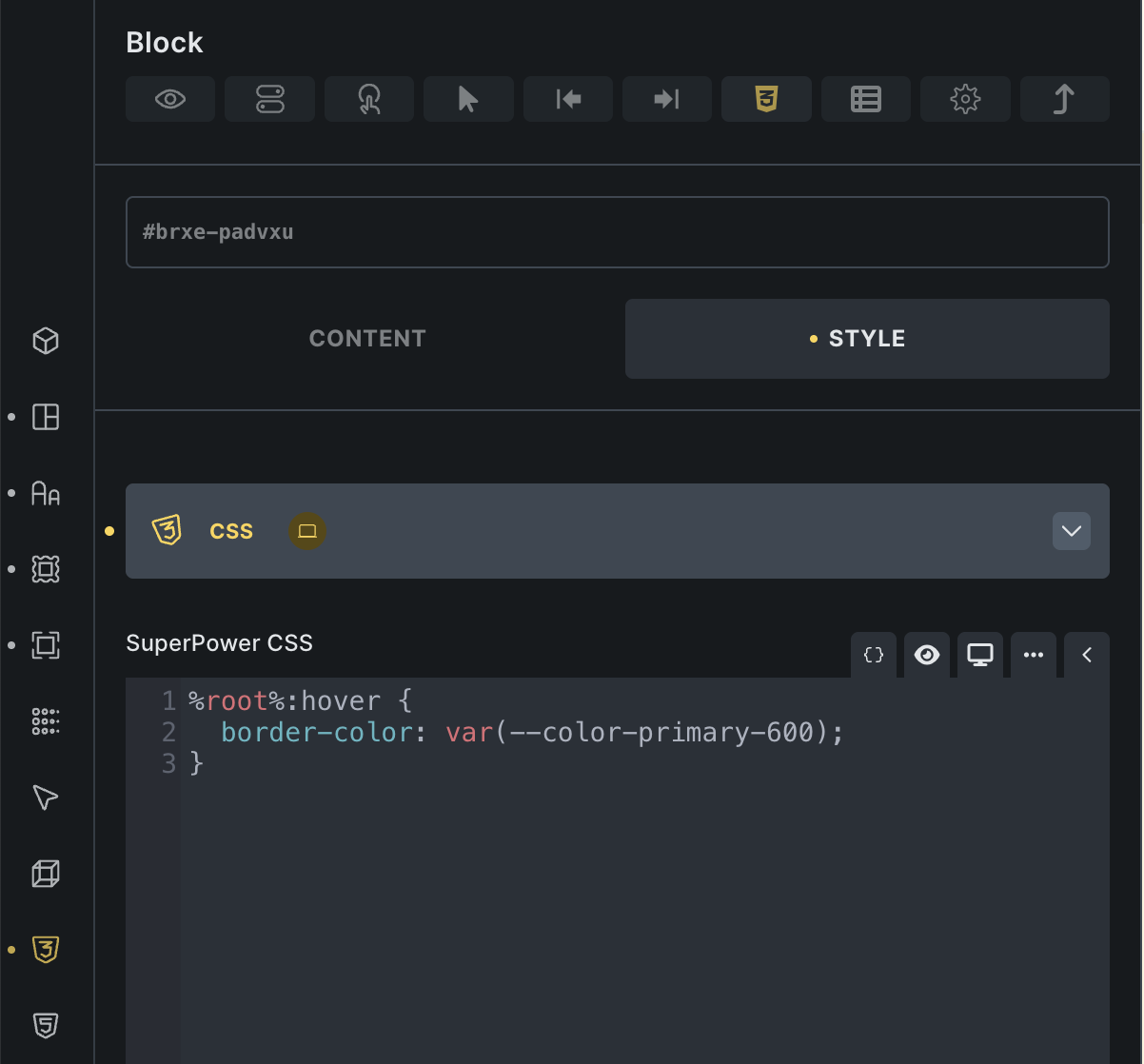Screen dimensions: 1144x1064
Task: Click the solid arrow cursor toolbar icon
Action: (x=468, y=99)
